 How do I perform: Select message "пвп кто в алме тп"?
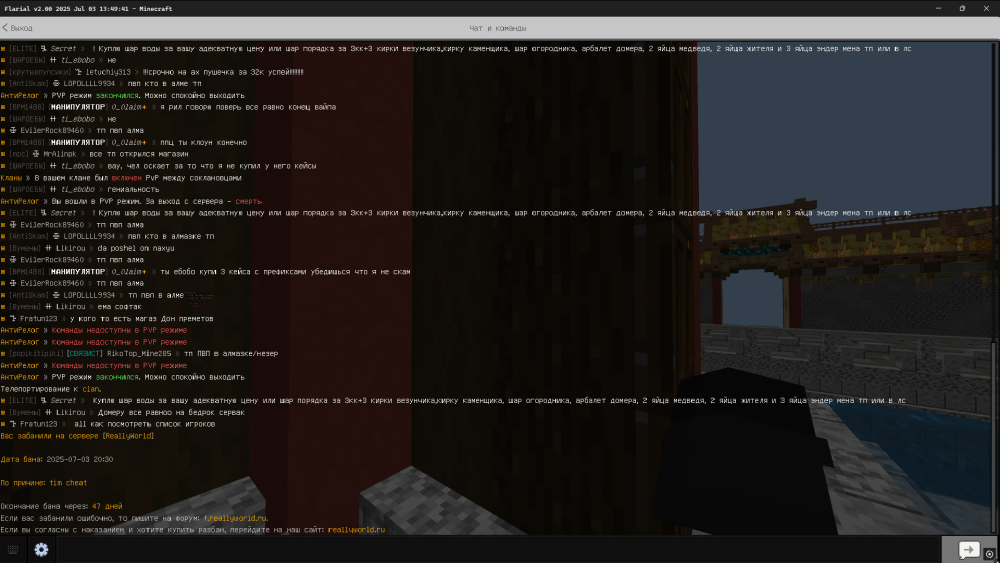coord(101,84)
